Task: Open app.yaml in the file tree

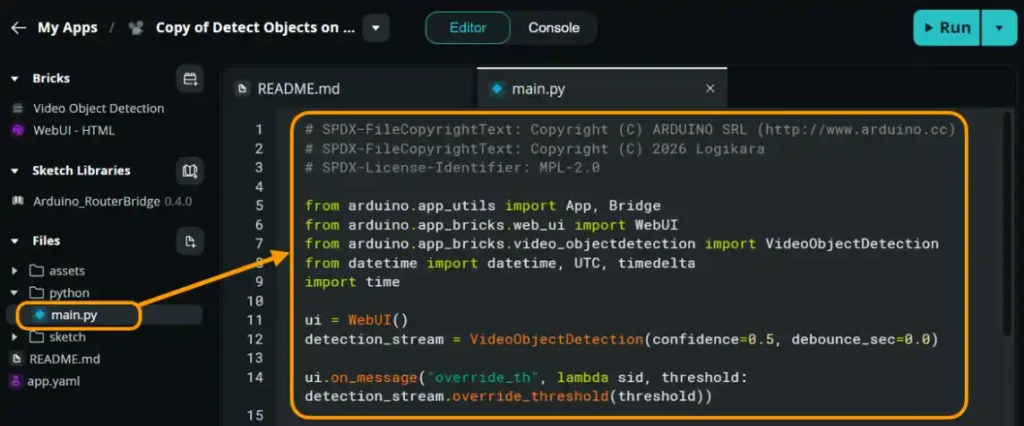Action: pyautogui.click(x=54, y=381)
